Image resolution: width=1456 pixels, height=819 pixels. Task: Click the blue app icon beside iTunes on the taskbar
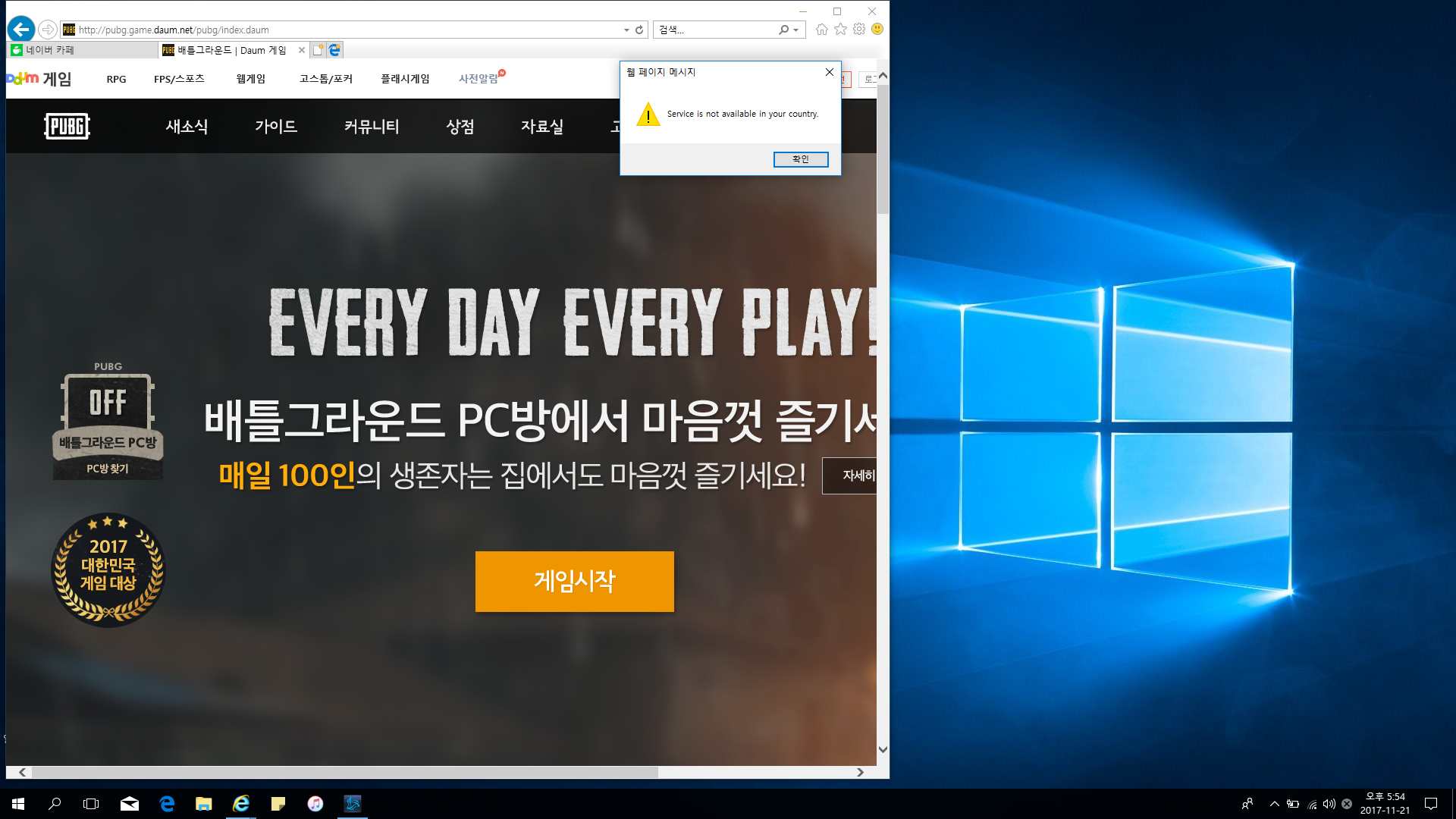click(x=353, y=804)
